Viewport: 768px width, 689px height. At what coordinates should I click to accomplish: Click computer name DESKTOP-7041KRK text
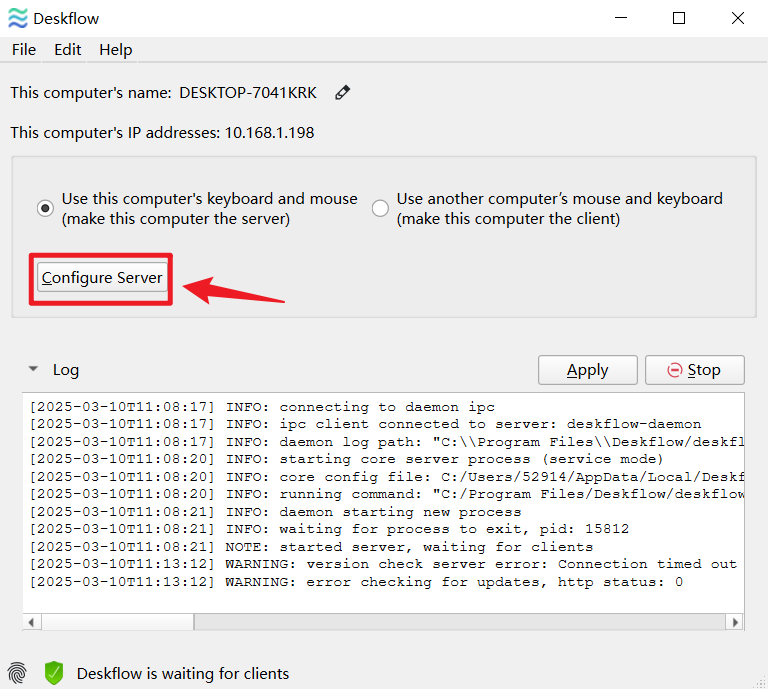coord(248,93)
